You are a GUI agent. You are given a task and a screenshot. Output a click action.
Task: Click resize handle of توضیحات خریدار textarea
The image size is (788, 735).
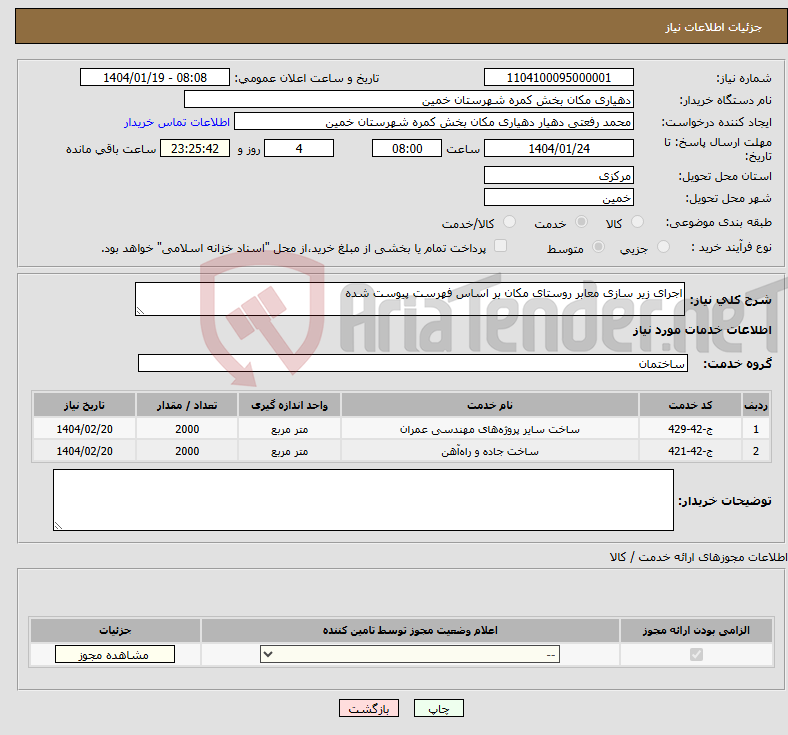[58, 526]
